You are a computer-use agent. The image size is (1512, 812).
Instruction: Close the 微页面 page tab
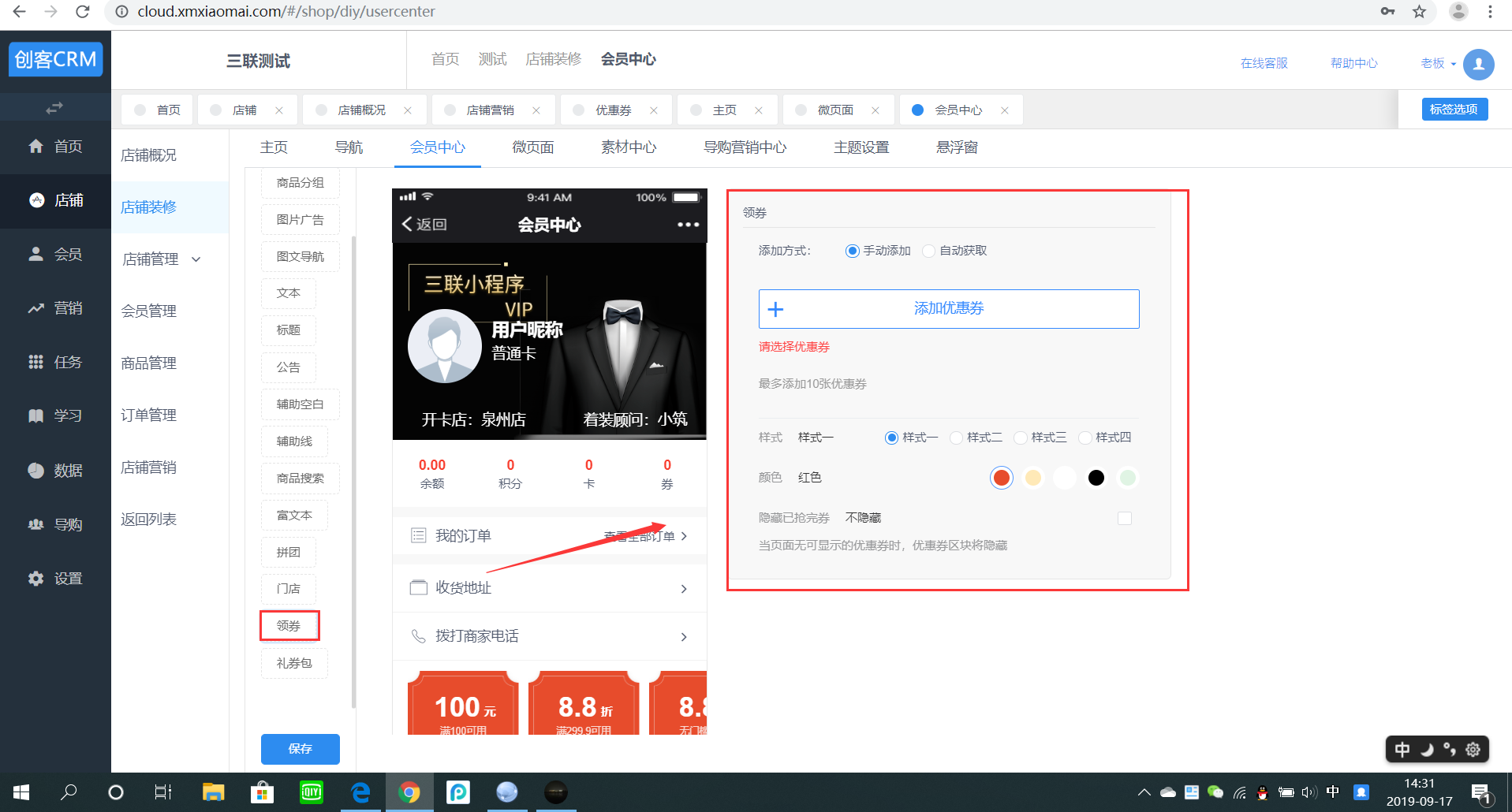tap(875, 110)
